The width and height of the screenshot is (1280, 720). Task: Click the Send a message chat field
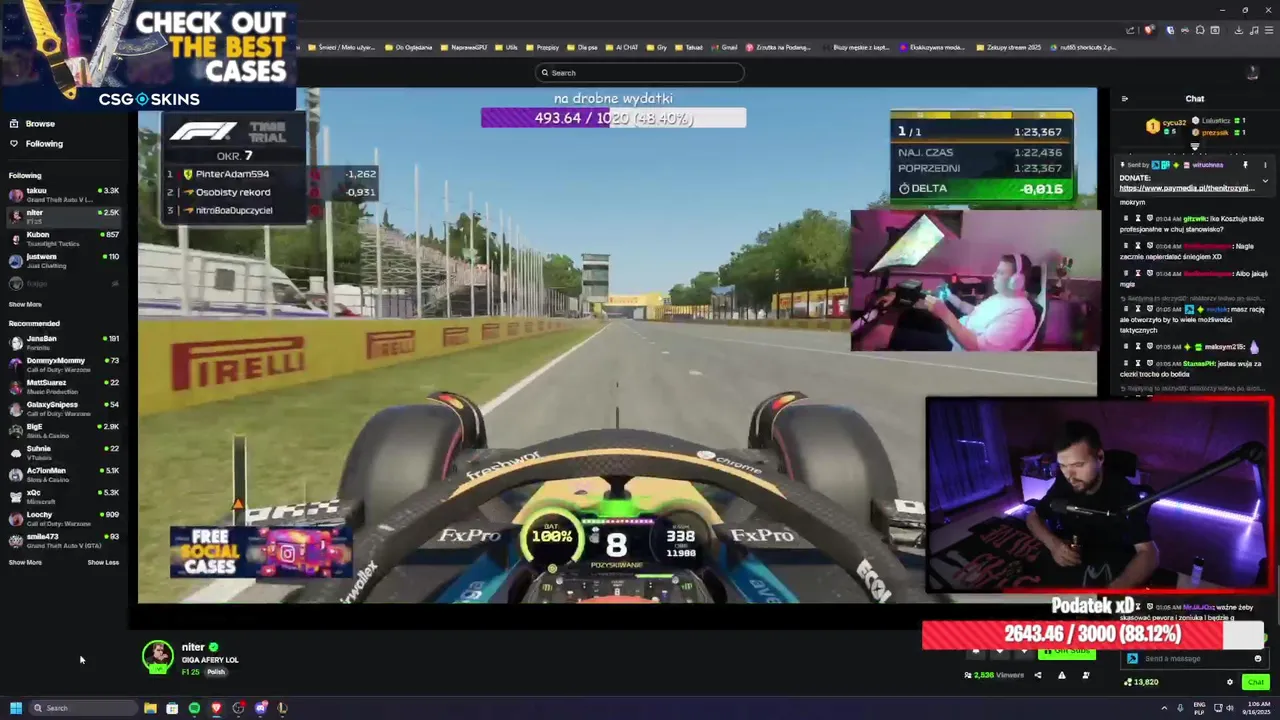[1195, 659]
